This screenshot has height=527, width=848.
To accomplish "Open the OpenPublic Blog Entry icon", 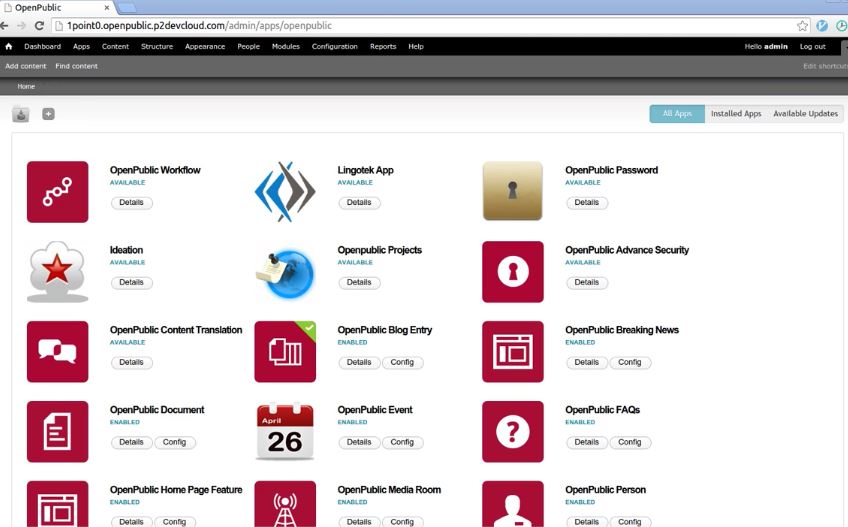I will (x=285, y=352).
